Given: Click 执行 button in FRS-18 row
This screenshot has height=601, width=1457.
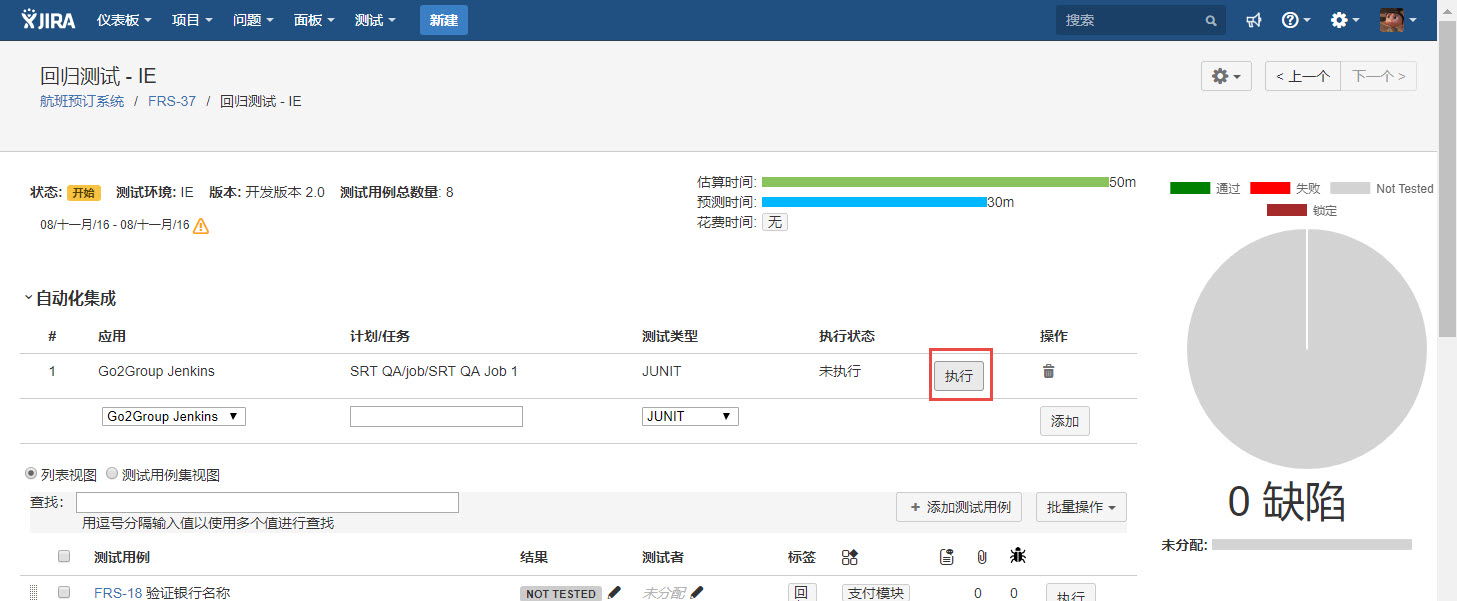Looking at the screenshot, I should click(x=1071, y=593).
